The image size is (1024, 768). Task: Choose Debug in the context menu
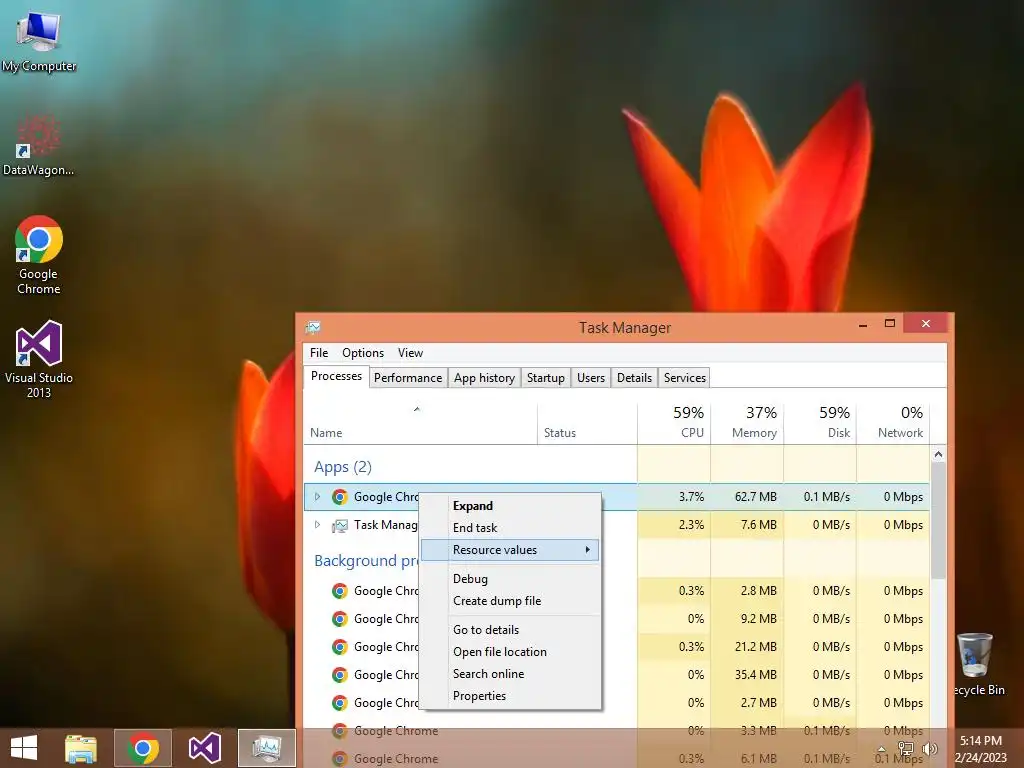[x=509, y=579]
